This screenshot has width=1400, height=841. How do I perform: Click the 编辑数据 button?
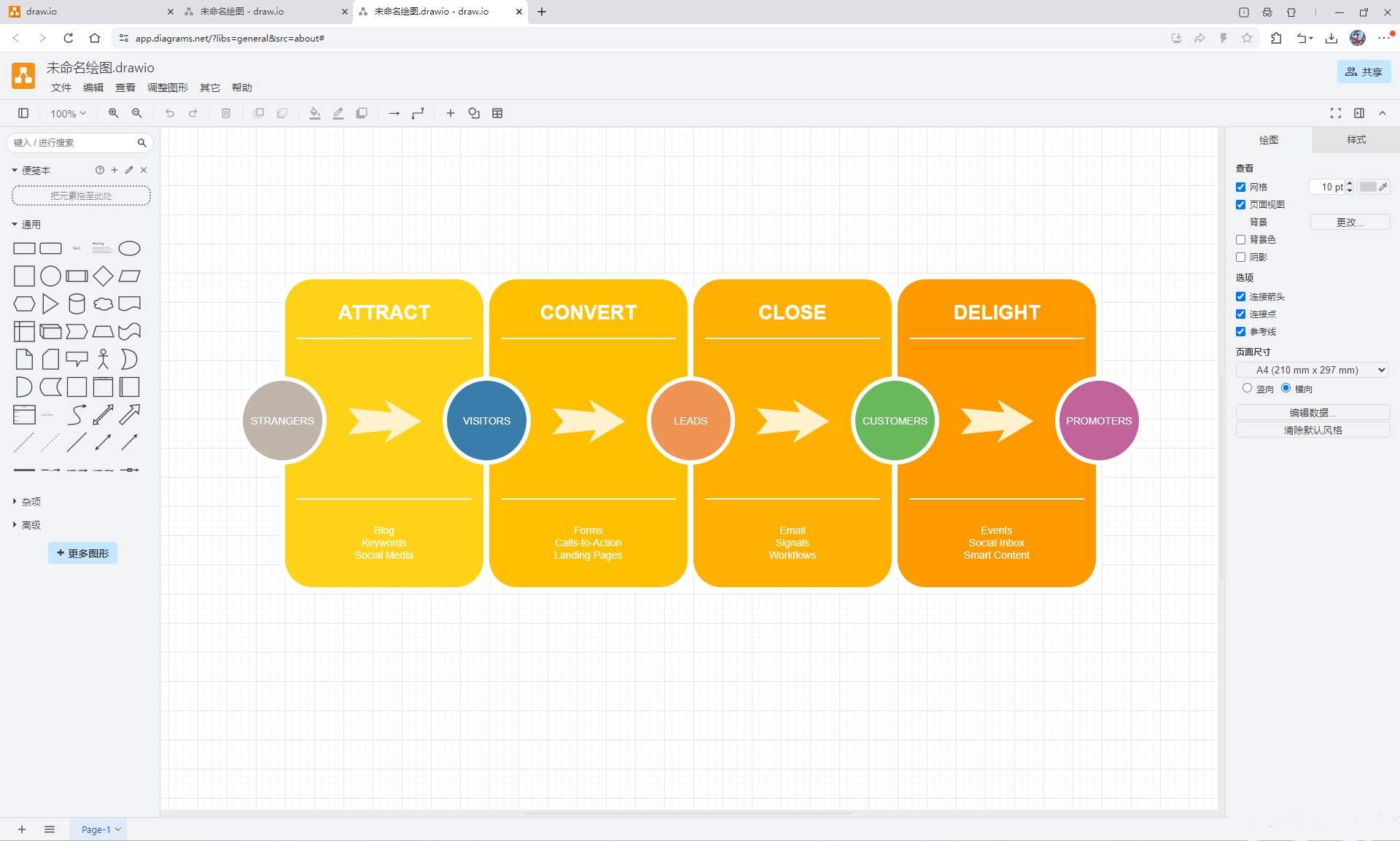click(1312, 413)
